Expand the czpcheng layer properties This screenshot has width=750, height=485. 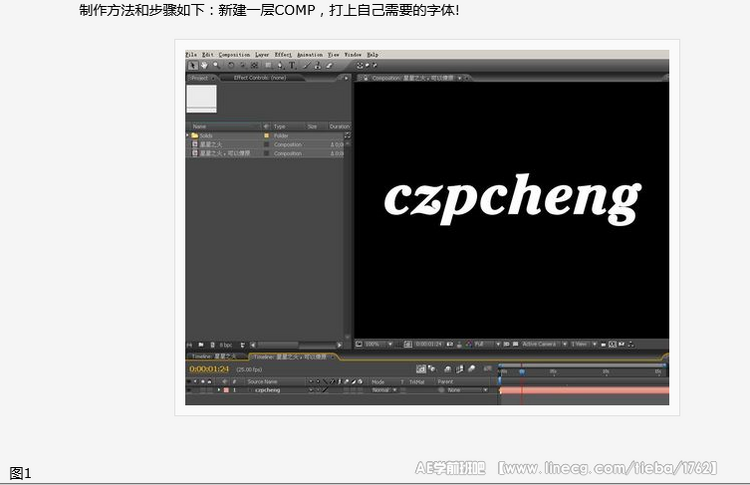[x=219, y=390]
